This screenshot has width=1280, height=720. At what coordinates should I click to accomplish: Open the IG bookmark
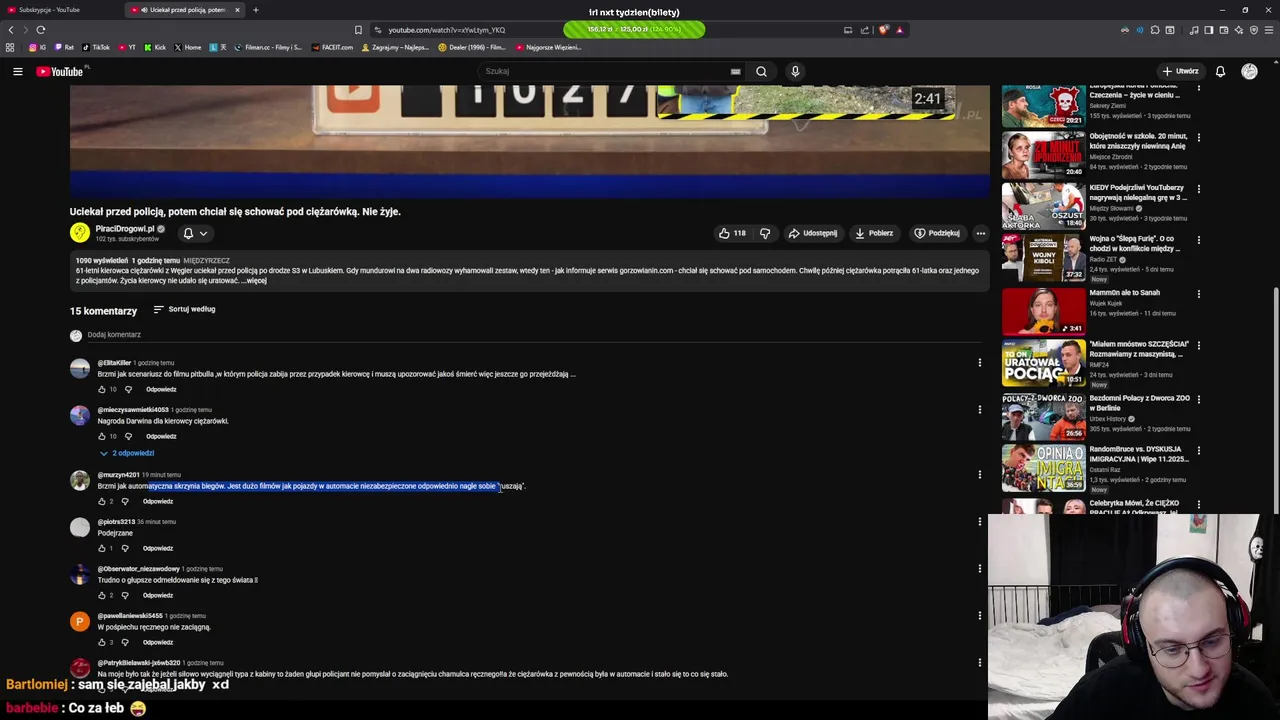[39, 47]
